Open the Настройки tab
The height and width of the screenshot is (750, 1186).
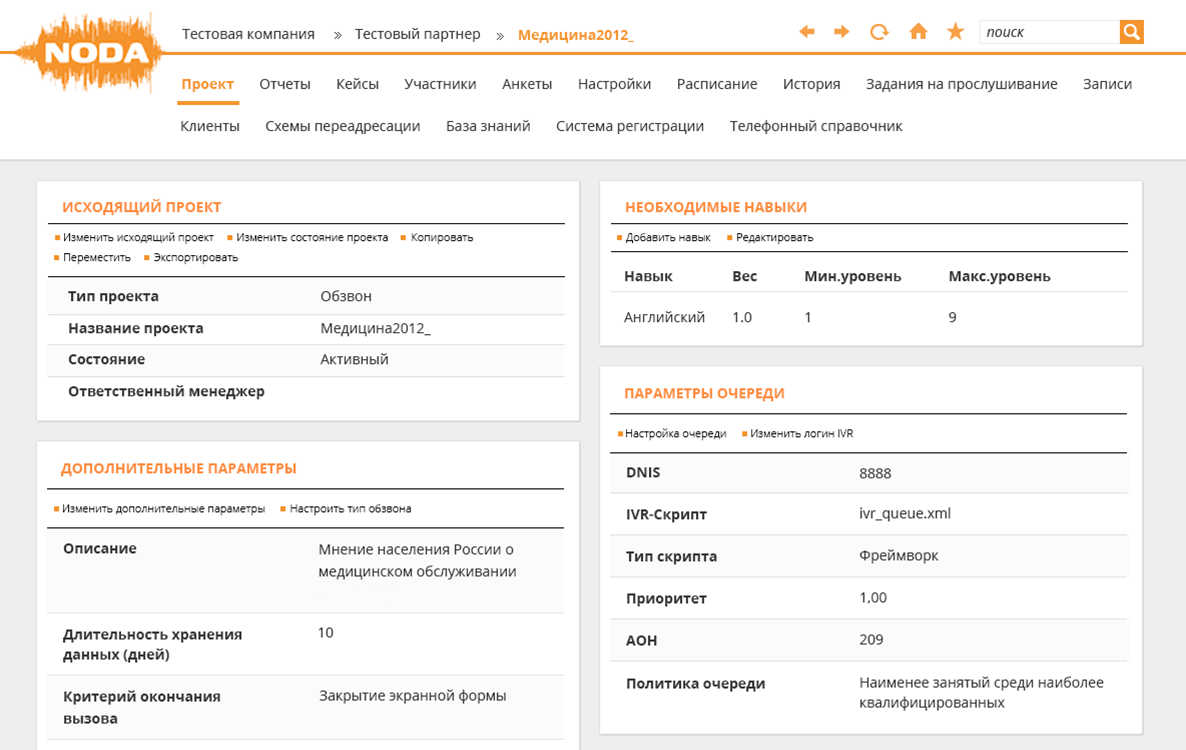pos(614,84)
